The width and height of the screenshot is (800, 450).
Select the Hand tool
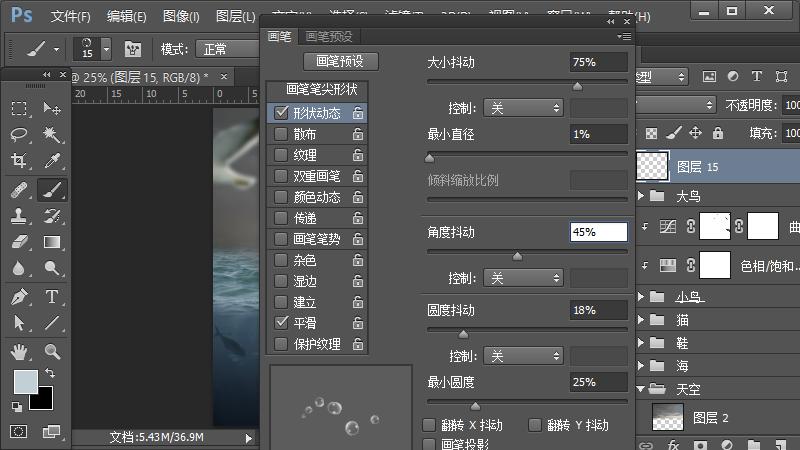click(19, 352)
